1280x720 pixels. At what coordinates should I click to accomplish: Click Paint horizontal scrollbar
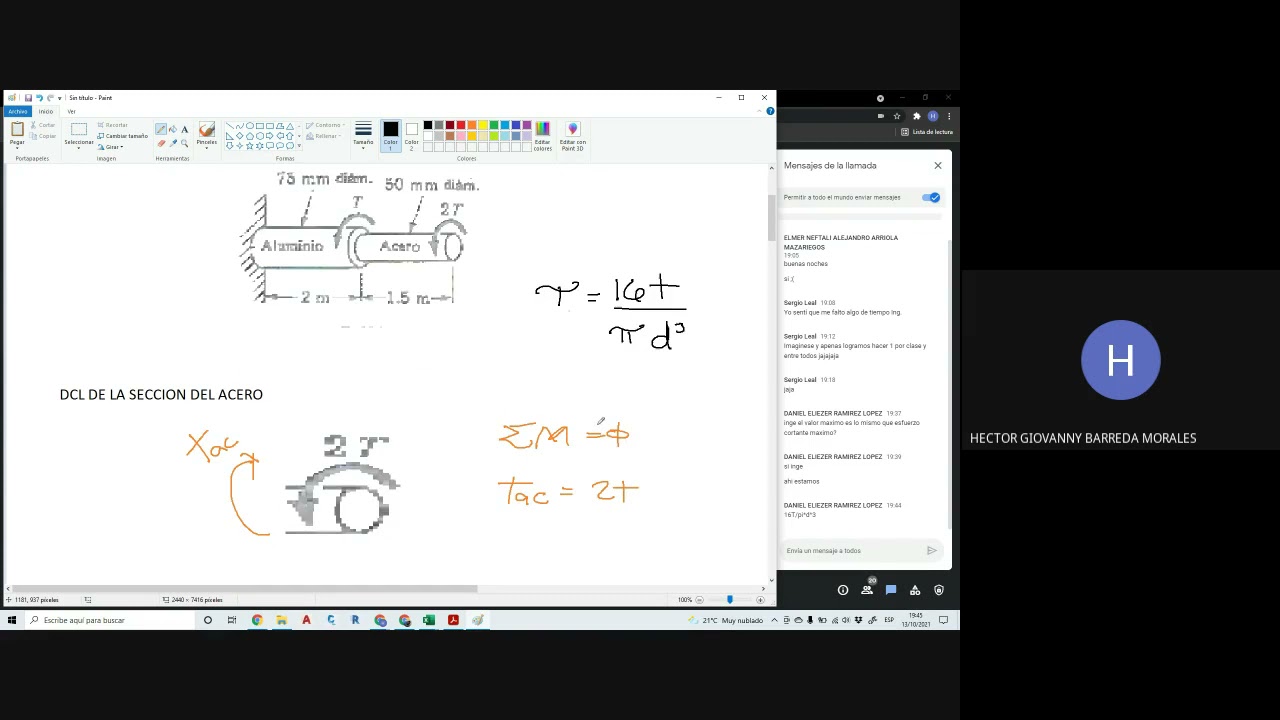coord(243,588)
